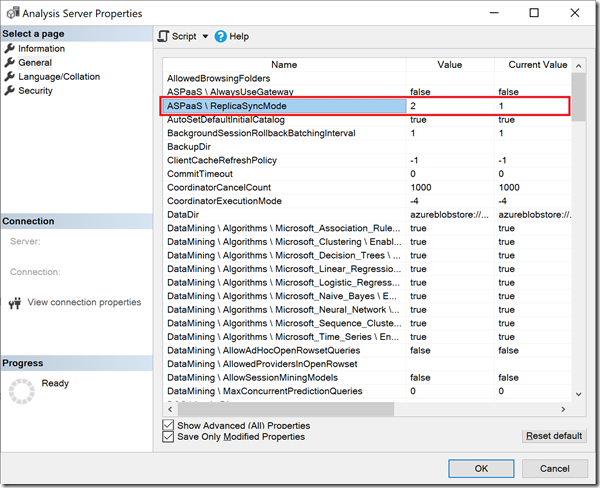
Task: Click the horizontal scrollbar left arrow
Action: [x=170, y=409]
